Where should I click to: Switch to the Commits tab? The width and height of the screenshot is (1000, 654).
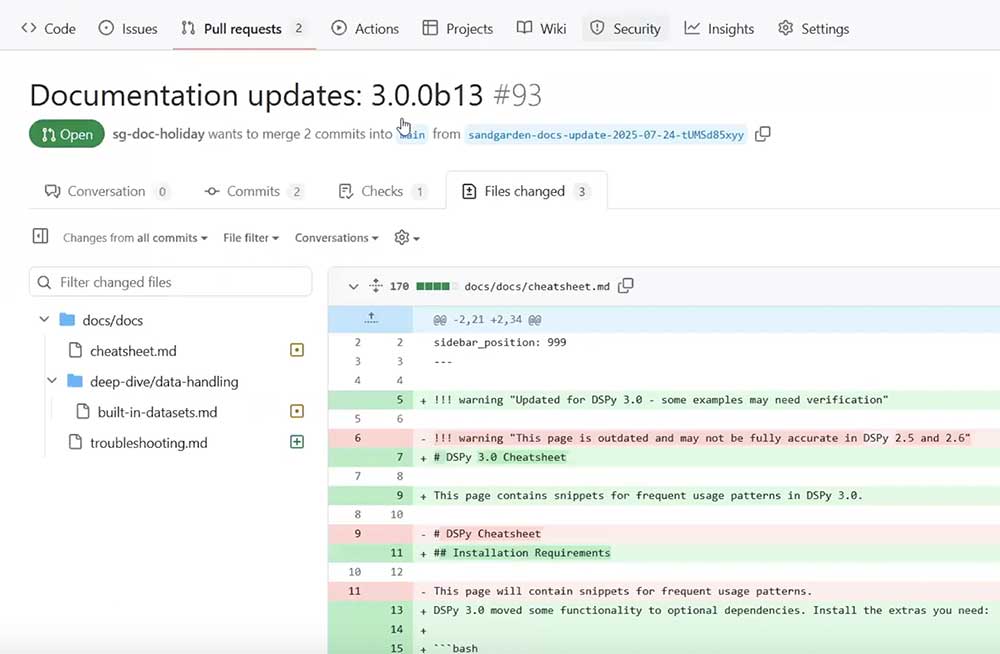[253, 191]
